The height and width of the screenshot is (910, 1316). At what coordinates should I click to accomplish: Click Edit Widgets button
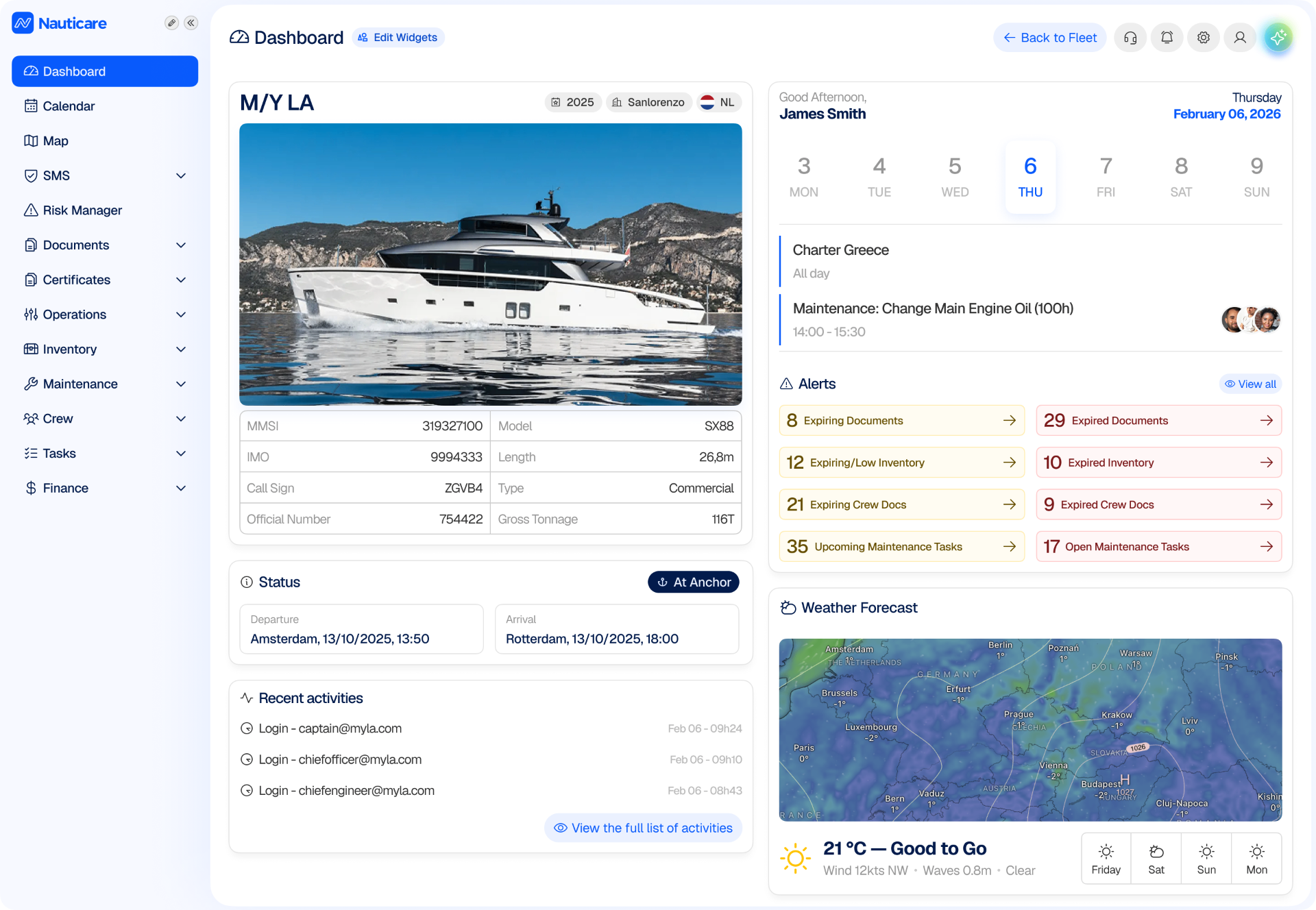click(398, 38)
